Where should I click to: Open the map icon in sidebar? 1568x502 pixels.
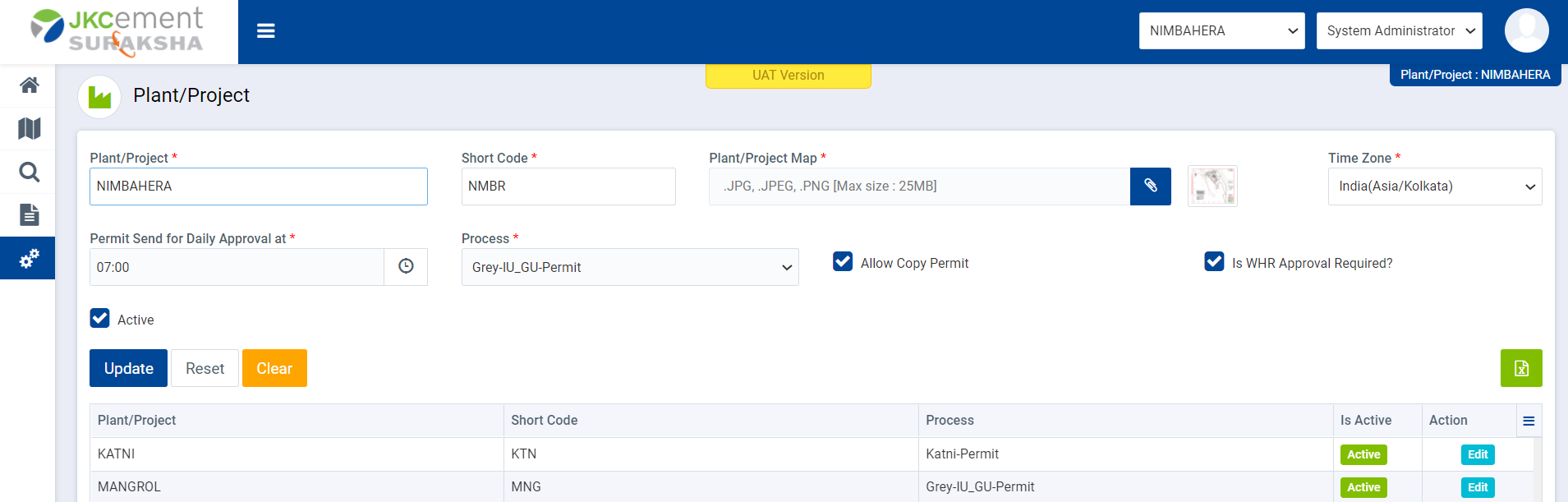[30, 129]
